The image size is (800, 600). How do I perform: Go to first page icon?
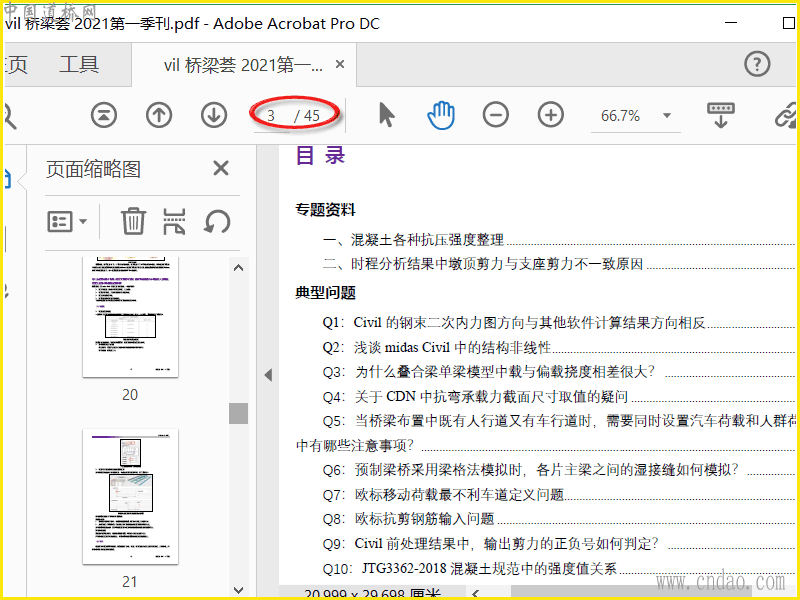coord(104,115)
